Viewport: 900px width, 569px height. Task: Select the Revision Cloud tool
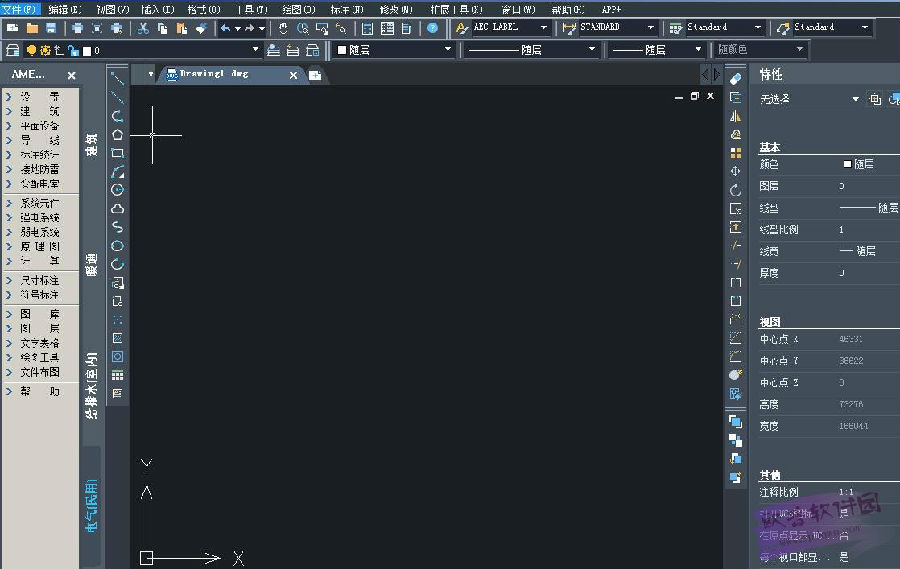click(117, 208)
